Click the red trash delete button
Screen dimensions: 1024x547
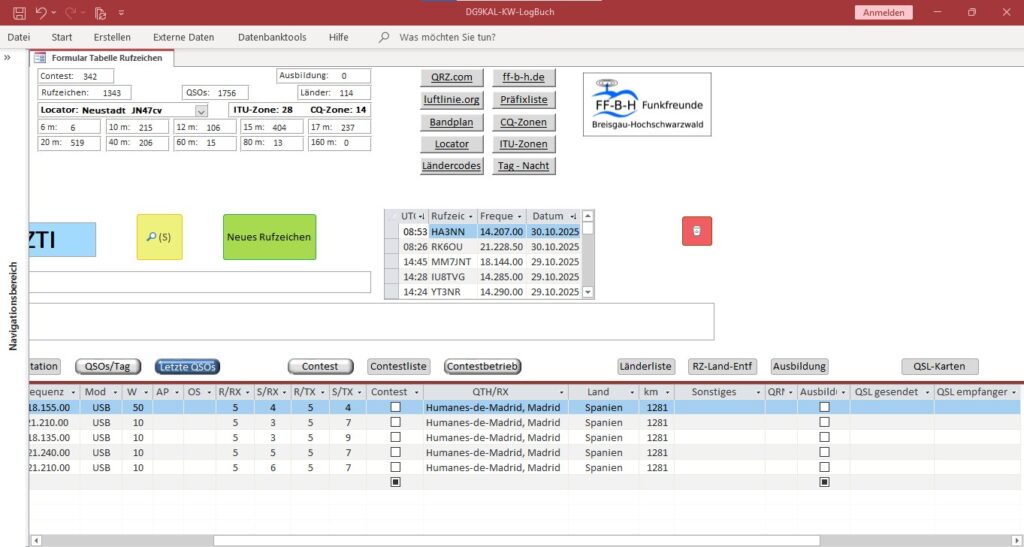[697, 231]
